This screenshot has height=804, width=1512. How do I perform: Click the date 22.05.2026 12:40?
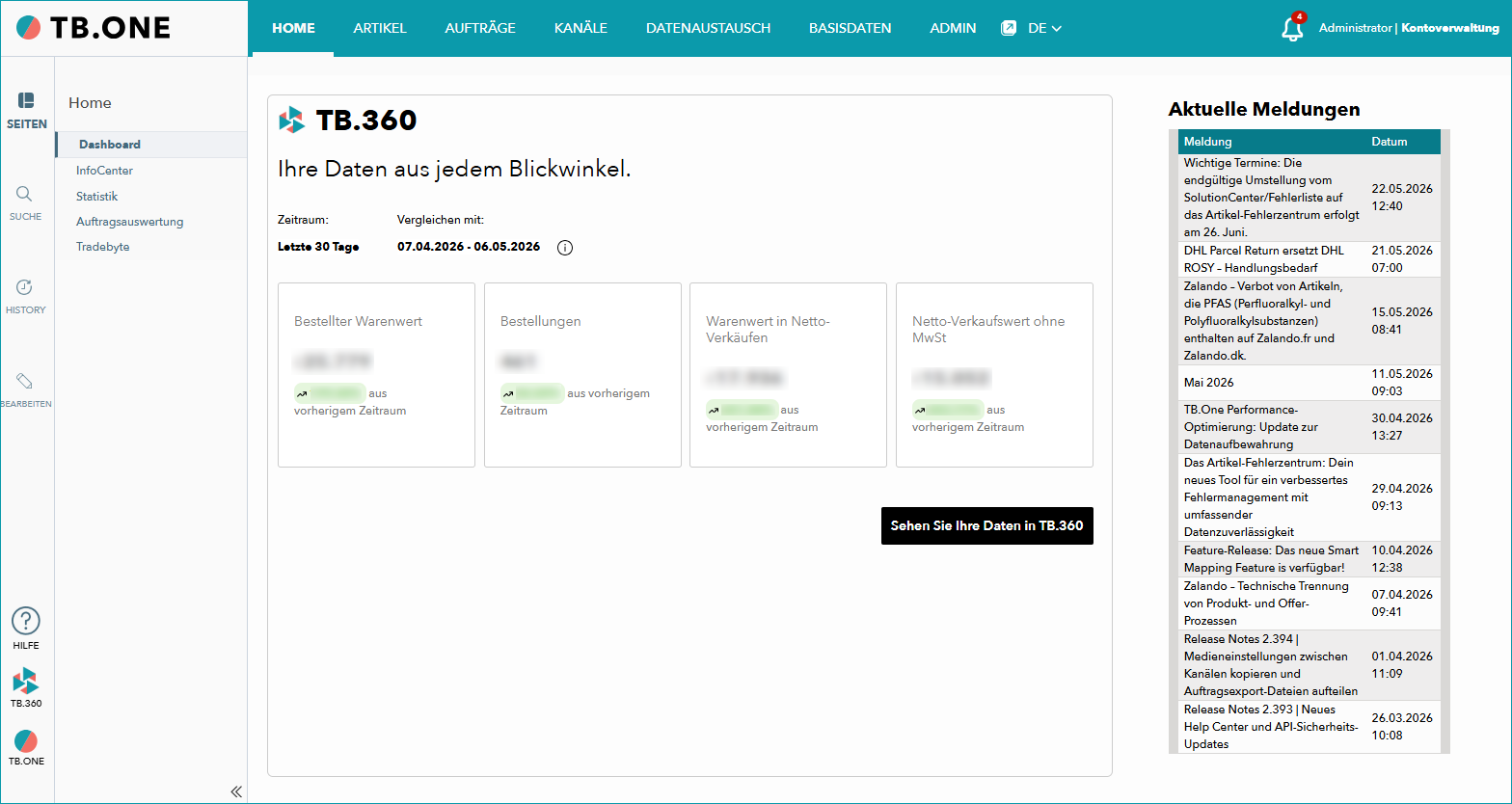1402,198
